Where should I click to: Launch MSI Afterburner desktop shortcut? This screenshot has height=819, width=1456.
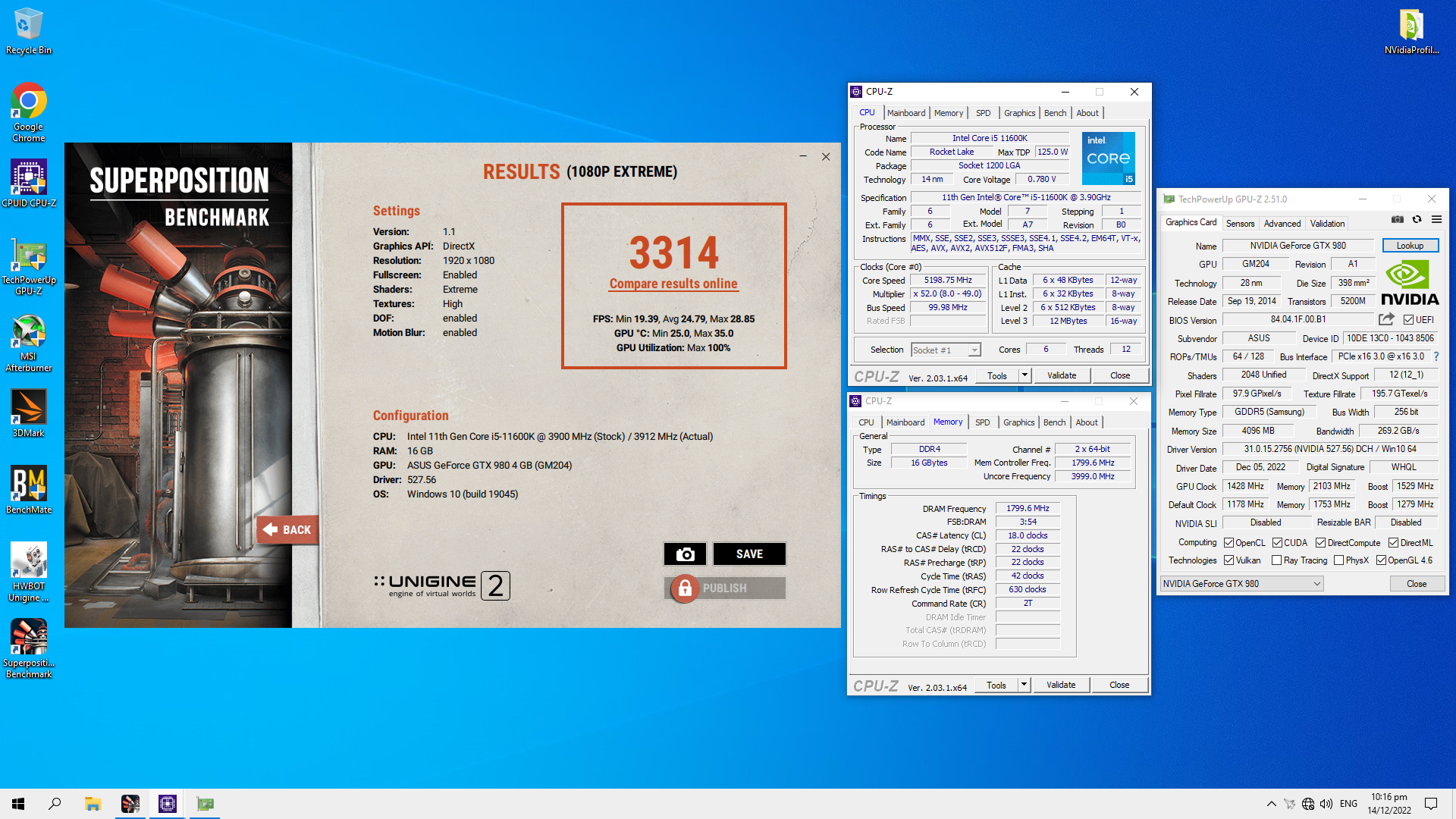28,344
